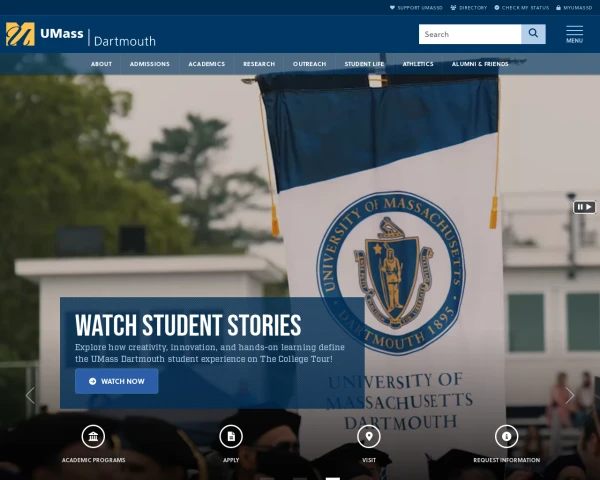Viewport: 600px width, 480px height.
Task: Open the Support UMassD link
Action: pos(416,8)
